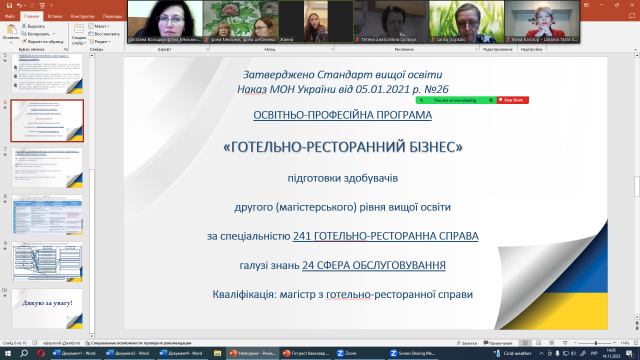Open the Windows Start menu
Screen dimensions: 640x360
point(8,353)
